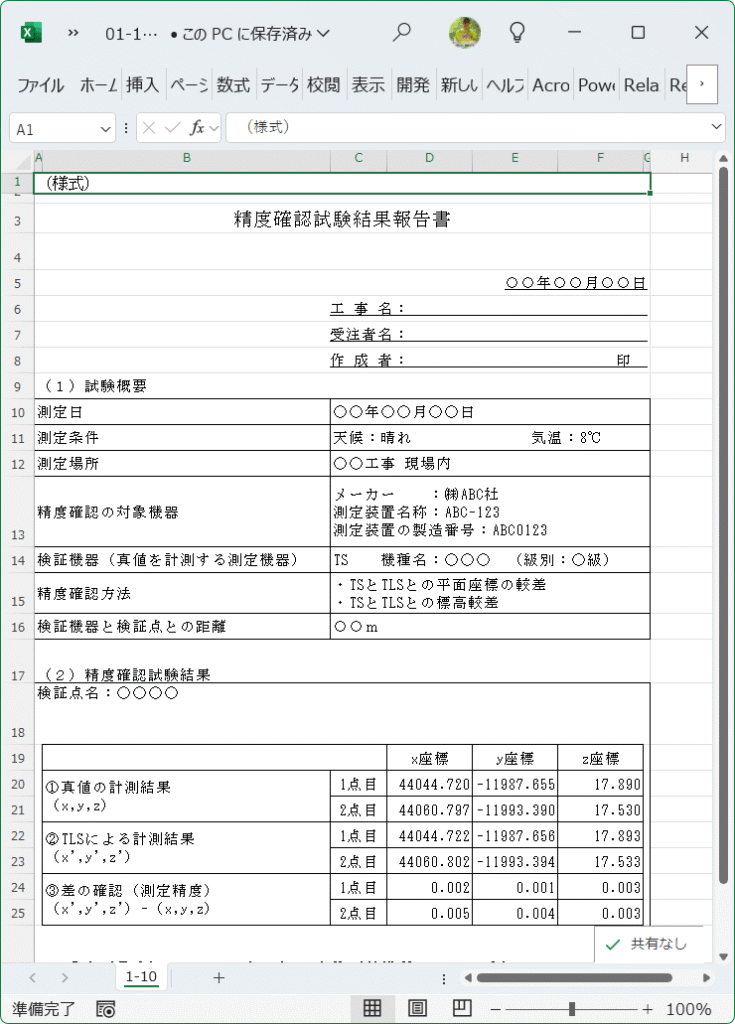The height and width of the screenshot is (1024, 735).
Task: Switch to Page Break Preview view
Action: (x=462, y=1008)
